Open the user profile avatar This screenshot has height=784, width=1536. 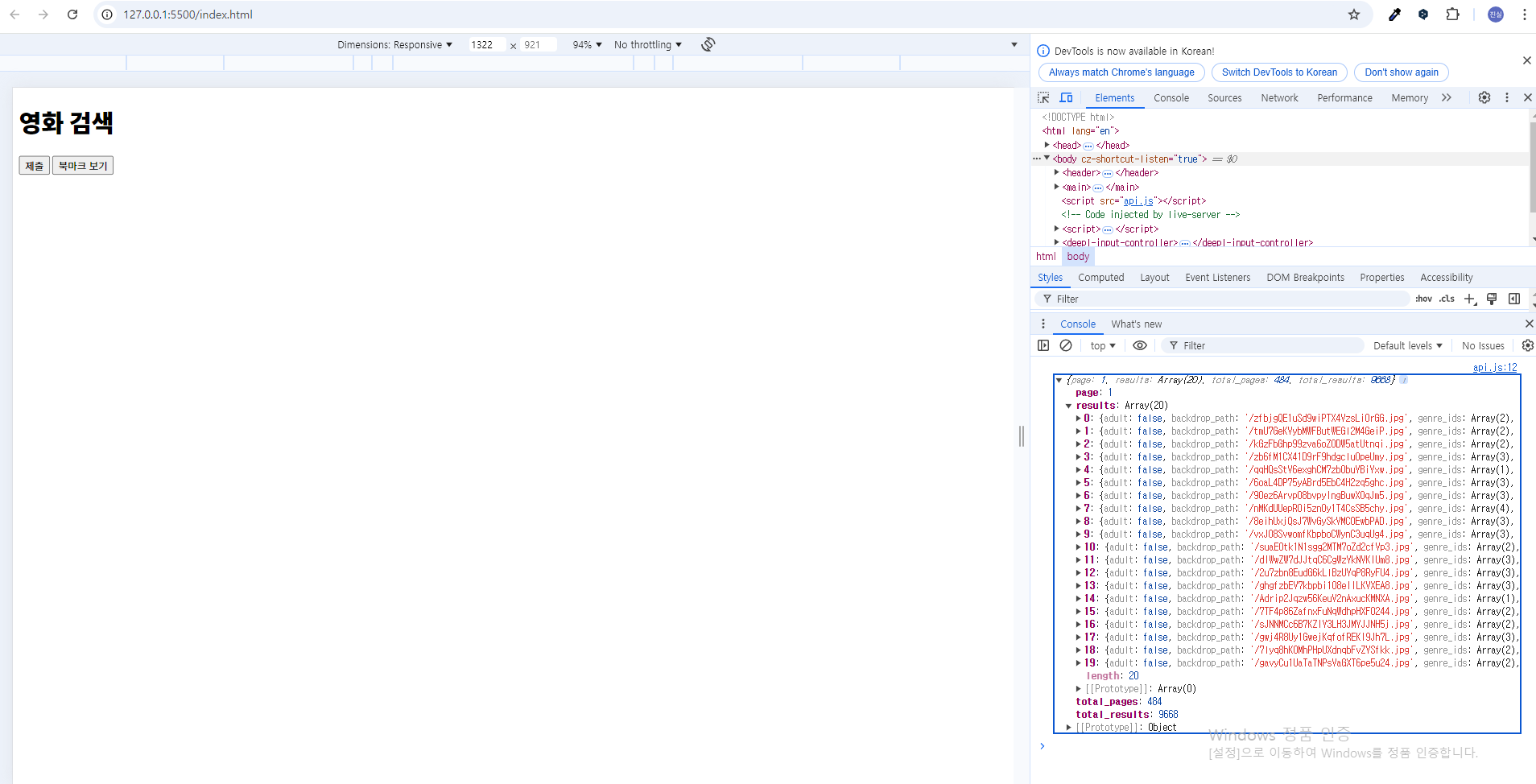[x=1496, y=14]
